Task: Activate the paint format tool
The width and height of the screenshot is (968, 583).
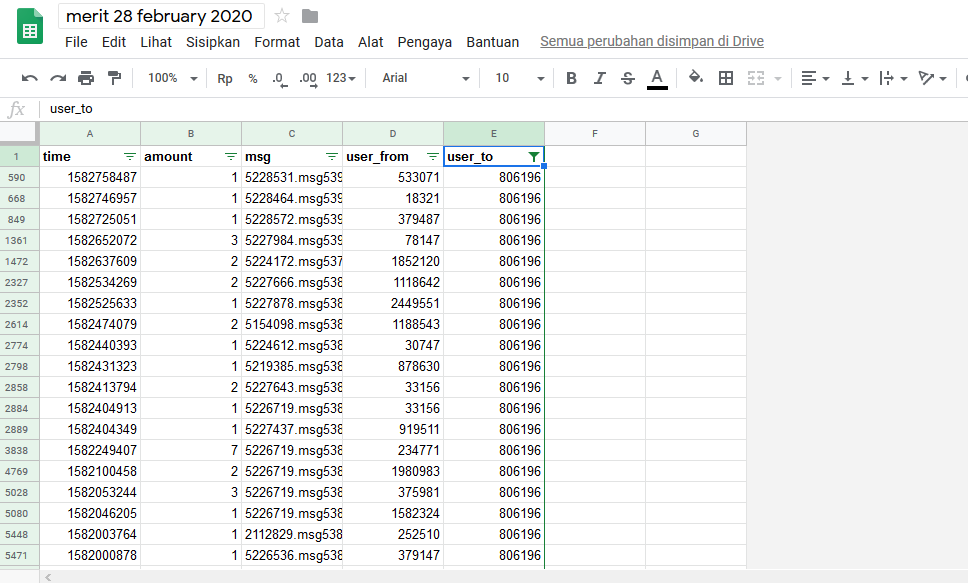Action: [114, 78]
